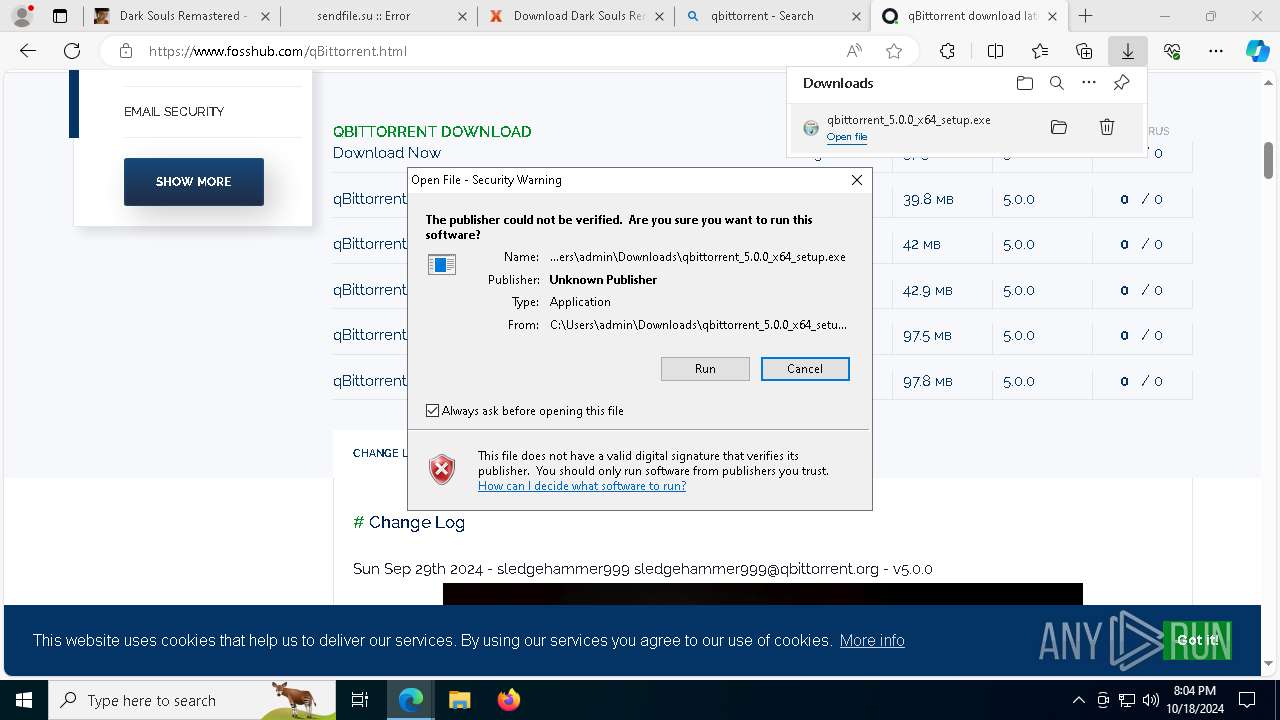This screenshot has width=1280, height=720.
Task: Toggle the Split screen icon
Action: [x=995, y=51]
